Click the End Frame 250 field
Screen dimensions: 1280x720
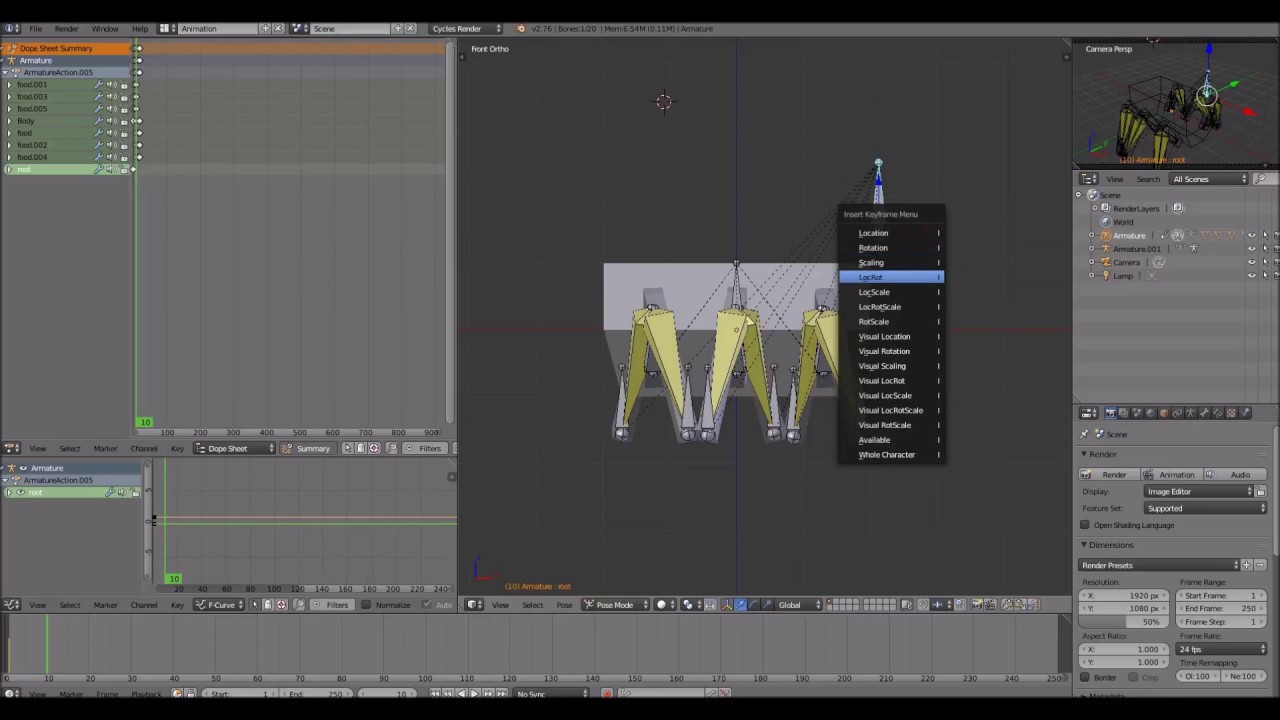click(x=1219, y=609)
